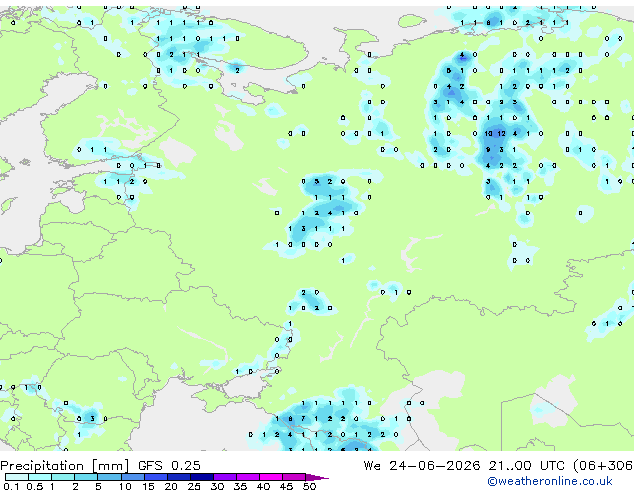The height and width of the screenshot is (490, 634).
Task: Select the '45' legend scale label
Action: click(x=286, y=486)
